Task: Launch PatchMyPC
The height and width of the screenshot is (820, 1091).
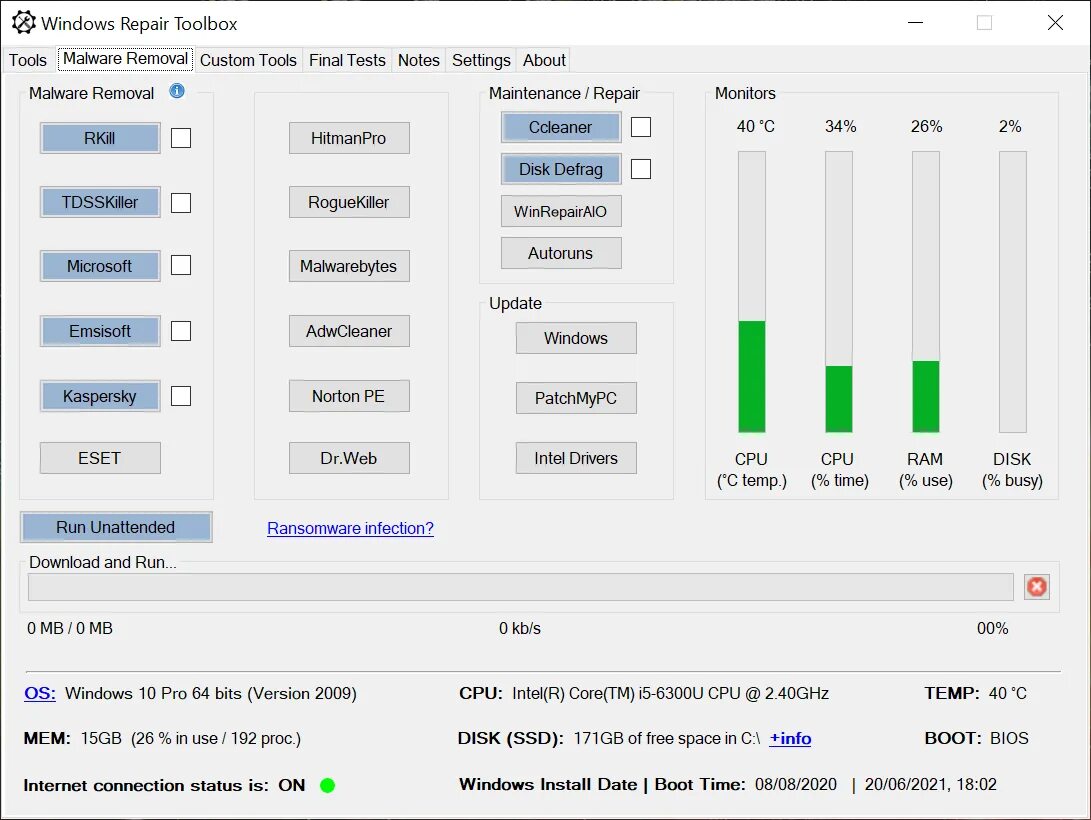Action: 576,398
